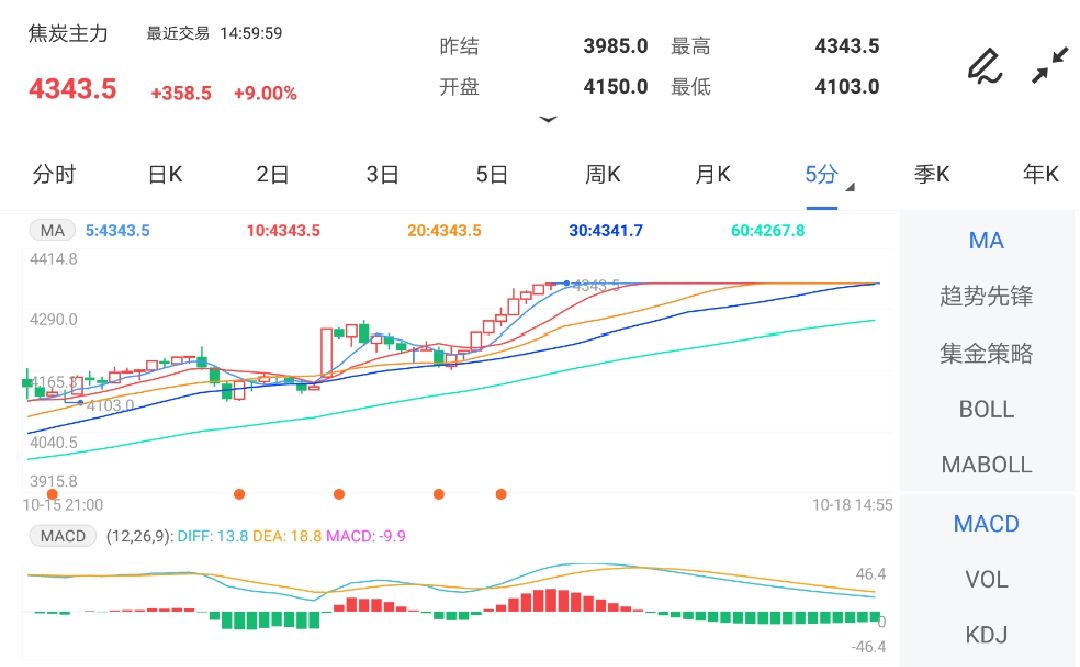Open the 季K chart tab

[931, 174]
